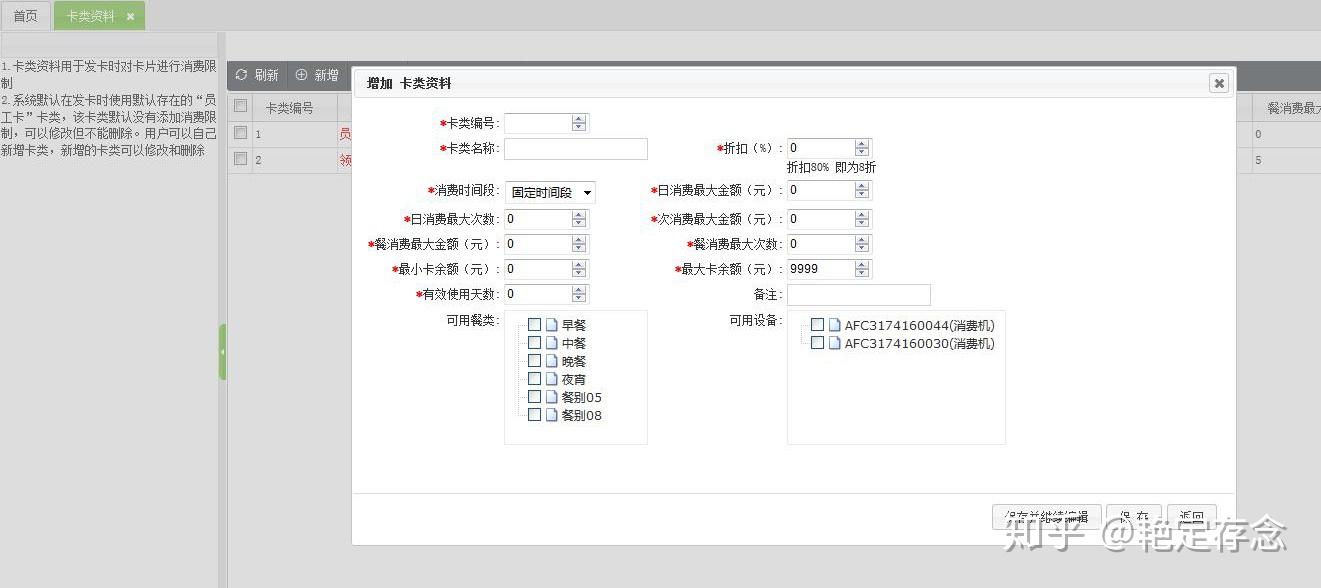Click the 新增 add icon
The height and width of the screenshot is (588, 1321).
coord(302,75)
